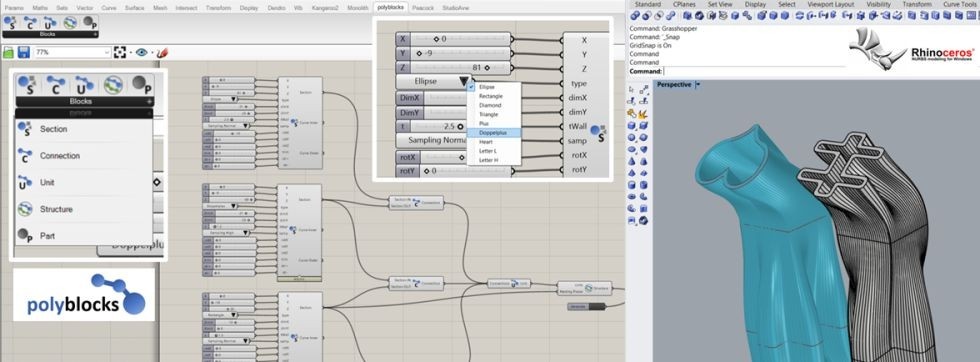The height and width of the screenshot is (362, 980).
Task: Select Diamond in the shape list
Action: (x=494, y=106)
